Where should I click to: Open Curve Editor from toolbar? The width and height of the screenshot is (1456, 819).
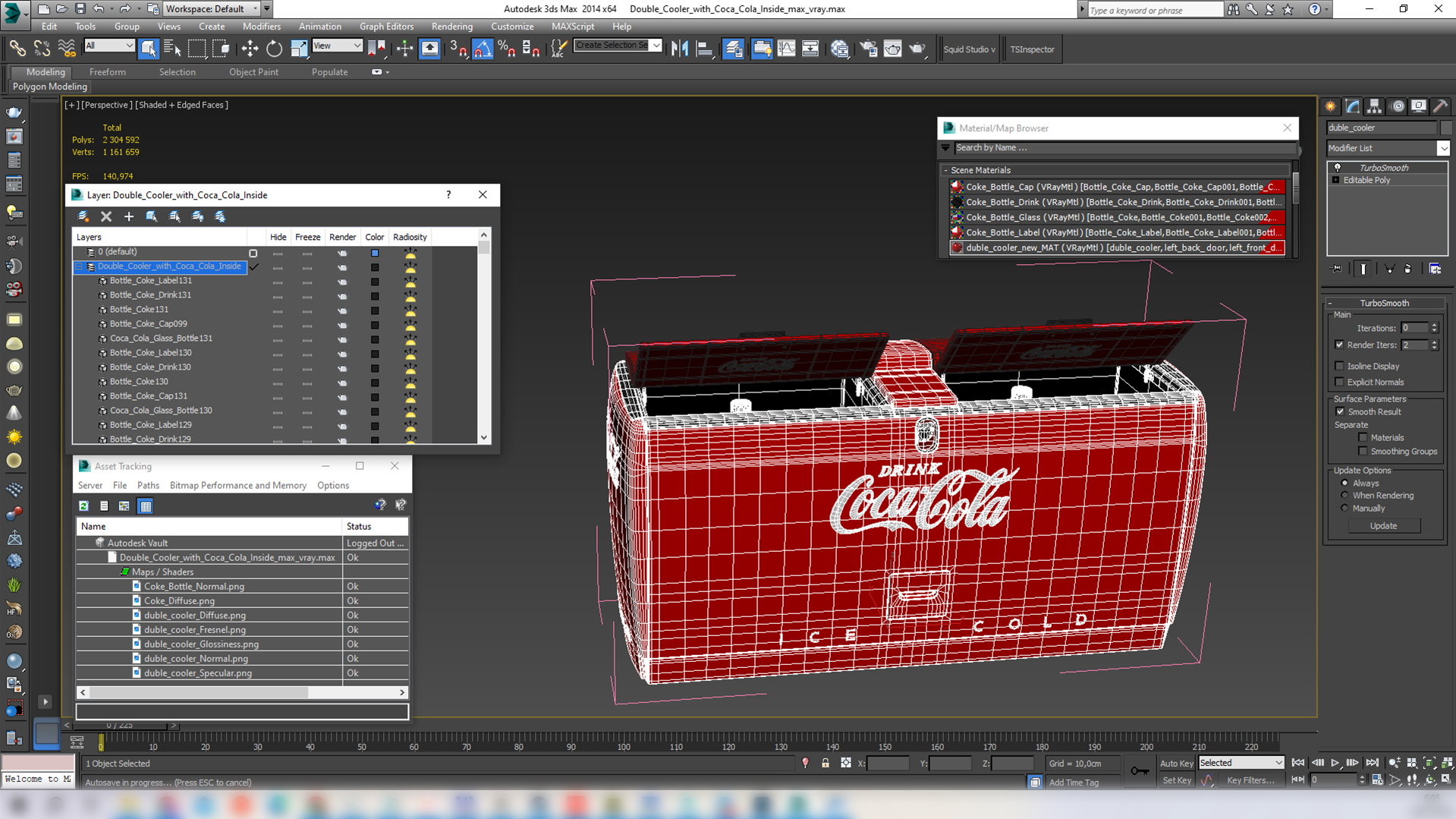click(786, 49)
